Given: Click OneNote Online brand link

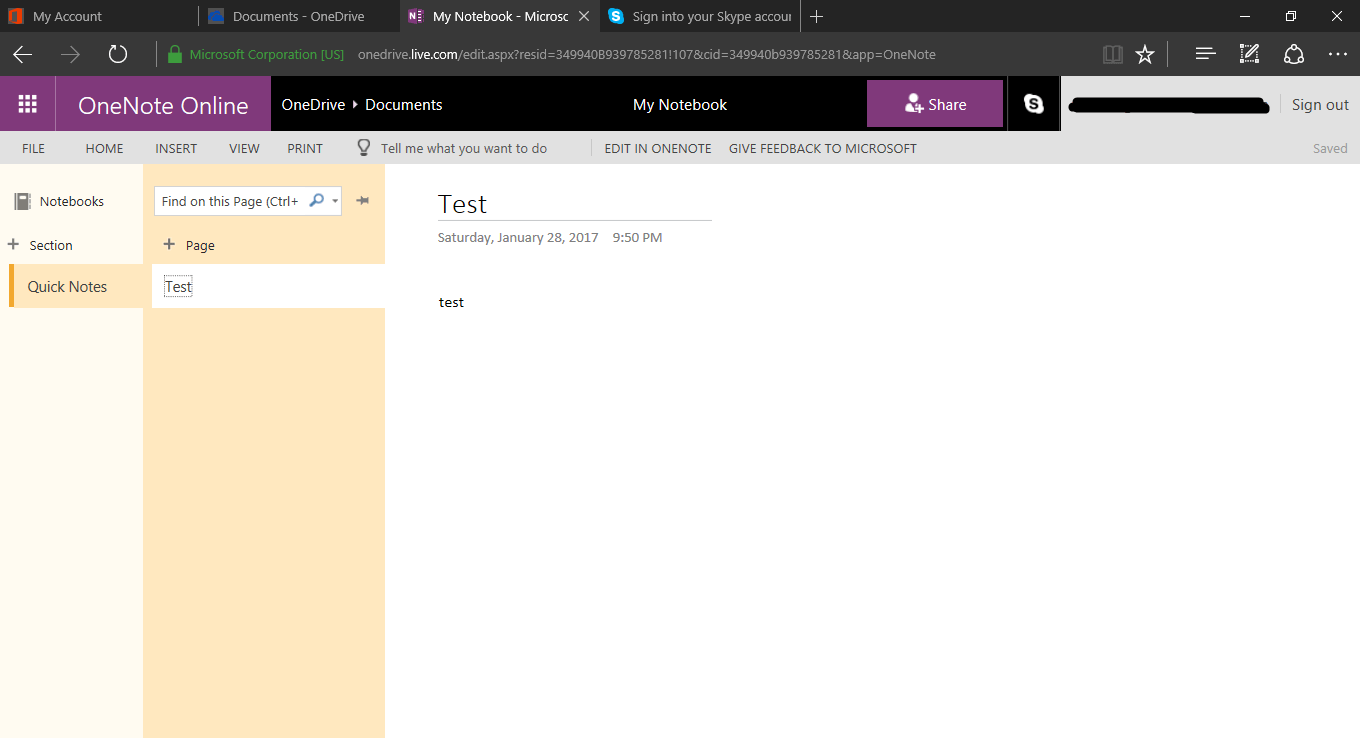Looking at the screenshot, I should coord(163,105).
